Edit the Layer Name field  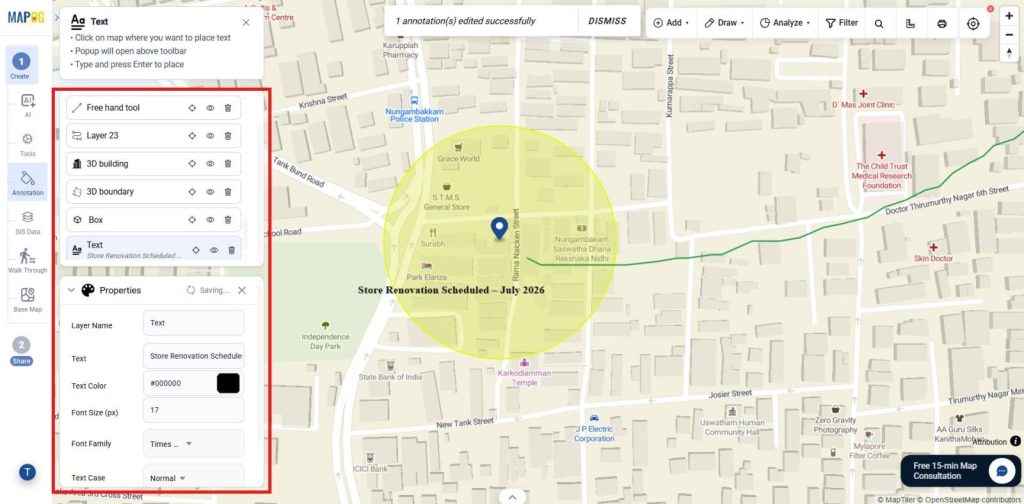pos(193,323)
